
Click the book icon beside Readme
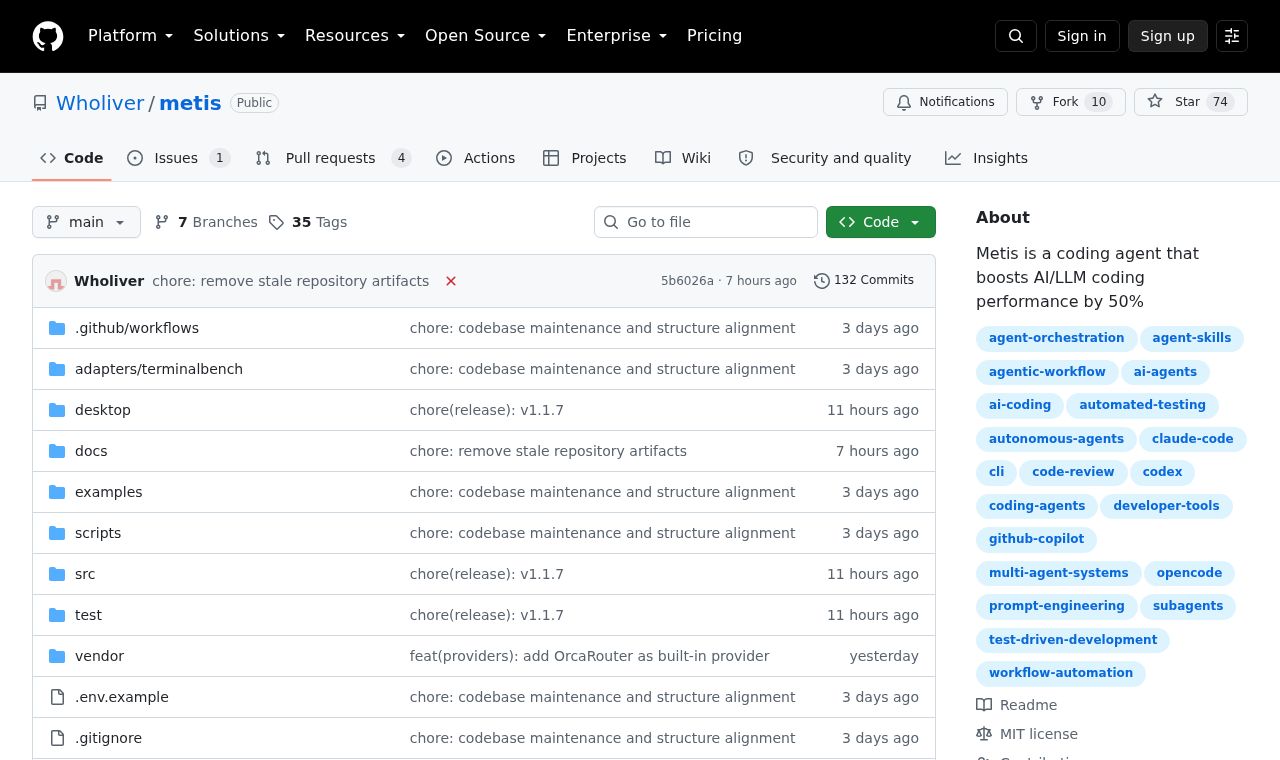pyautogui.click(x=984, y=705)
